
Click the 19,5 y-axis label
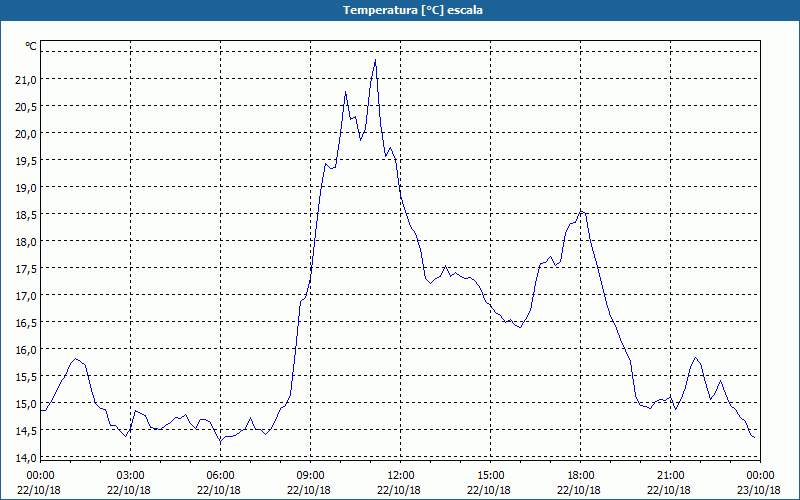(x=28, y=160)
